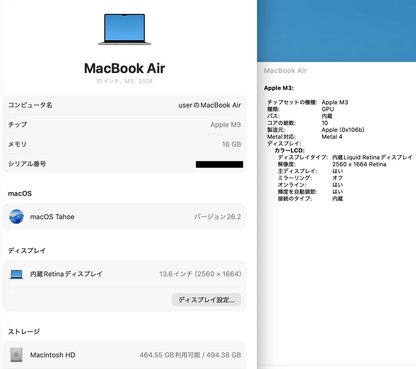
Task: Click the カラーLCD: subsection heading
Action: coord(289,150)
